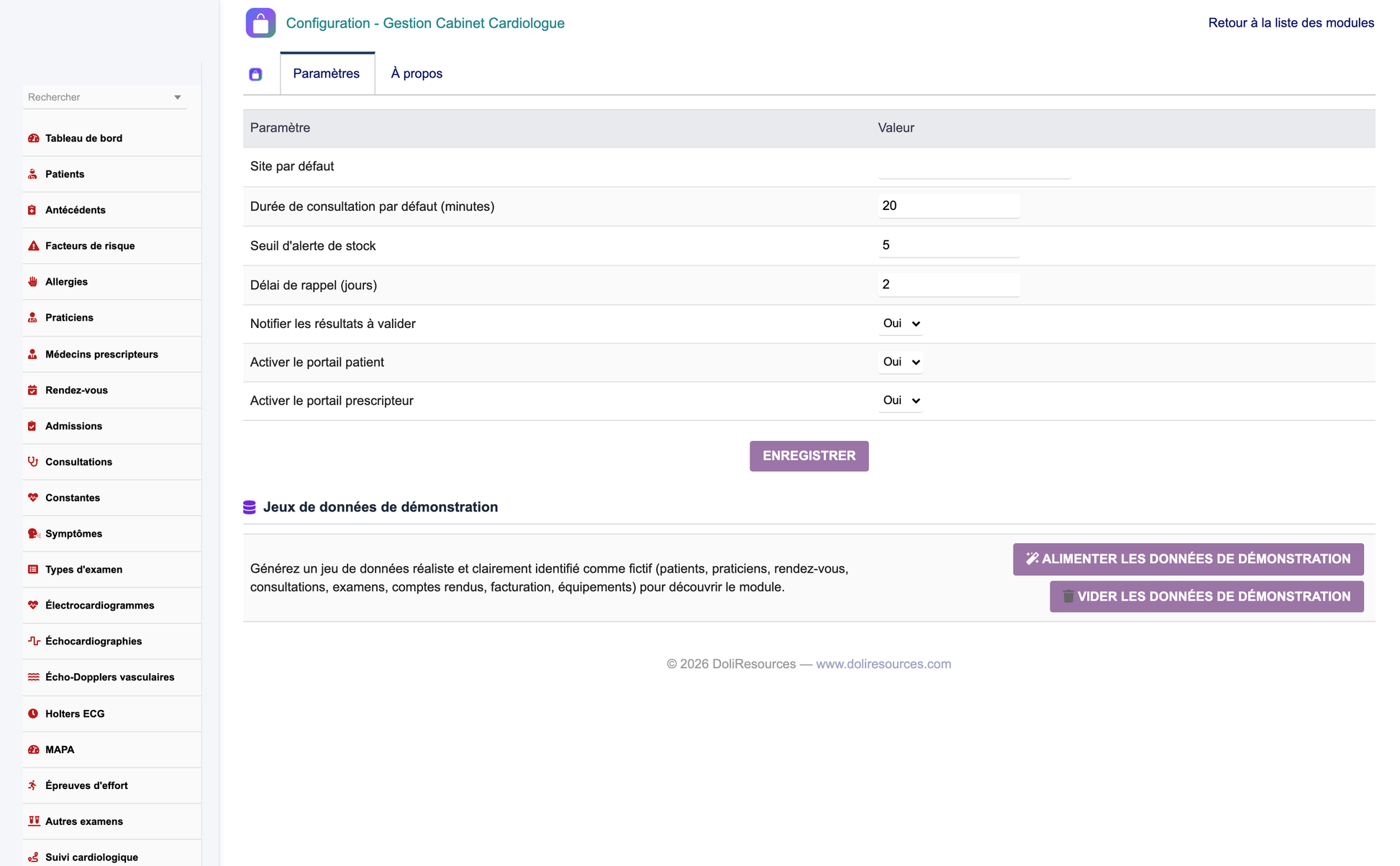This screenshot has width=1400, height=866.
Task: Click the Consultations stethoscope icon
Action: (x=33, y=462)
